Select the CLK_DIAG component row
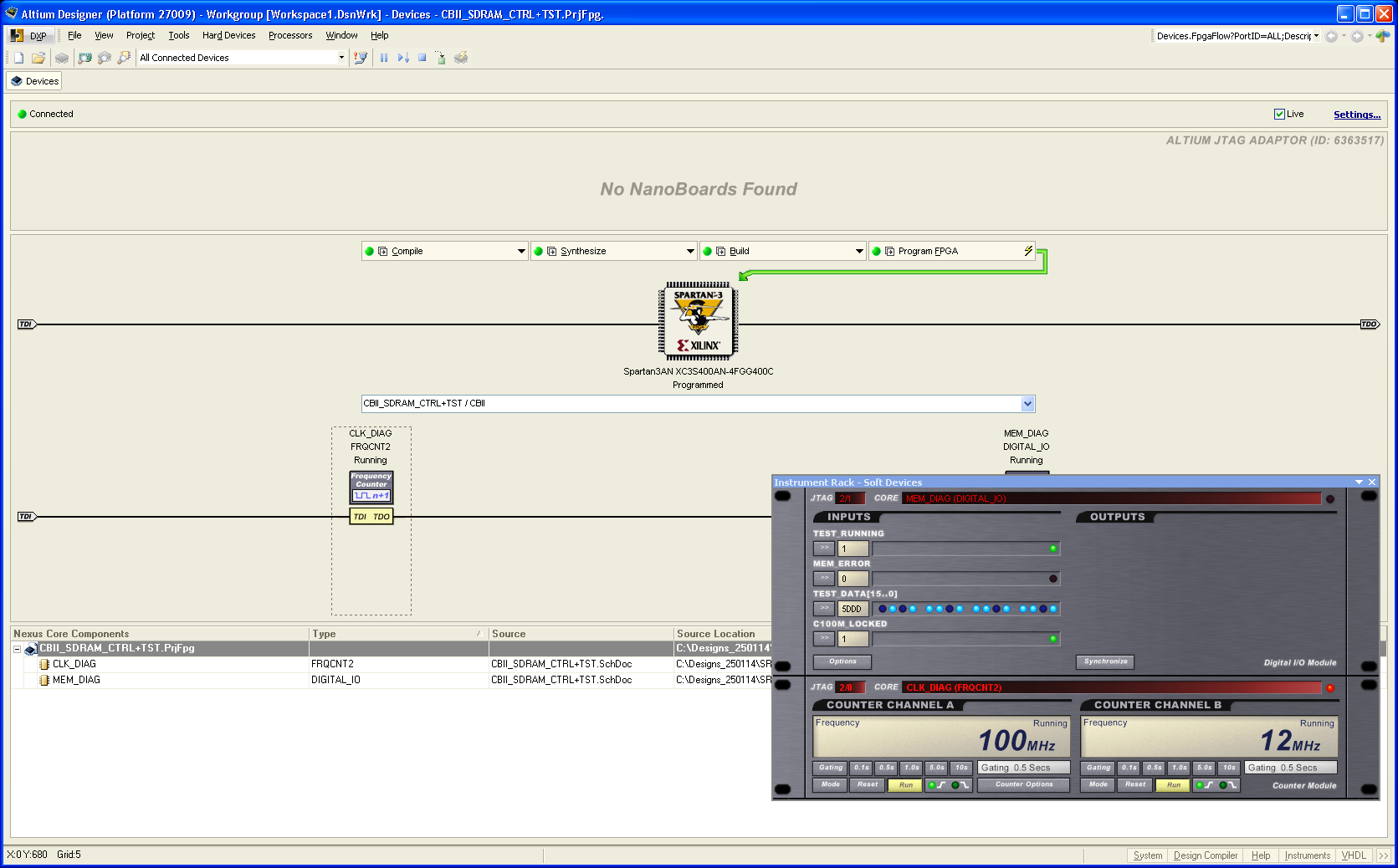 [392, 665]
